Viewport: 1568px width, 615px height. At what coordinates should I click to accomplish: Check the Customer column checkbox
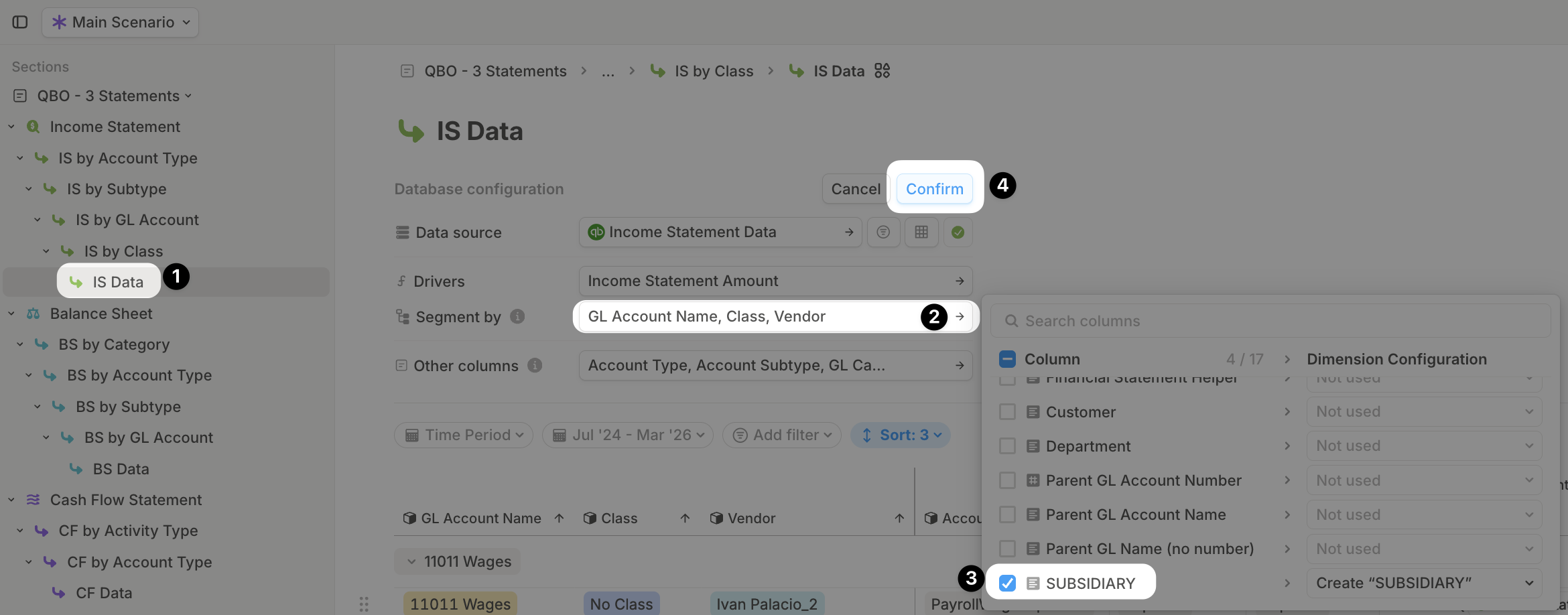point(1007,411)
